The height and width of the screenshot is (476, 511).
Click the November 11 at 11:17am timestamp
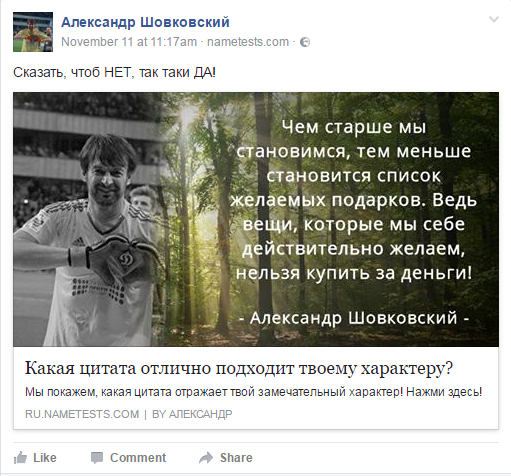point(129,42)
